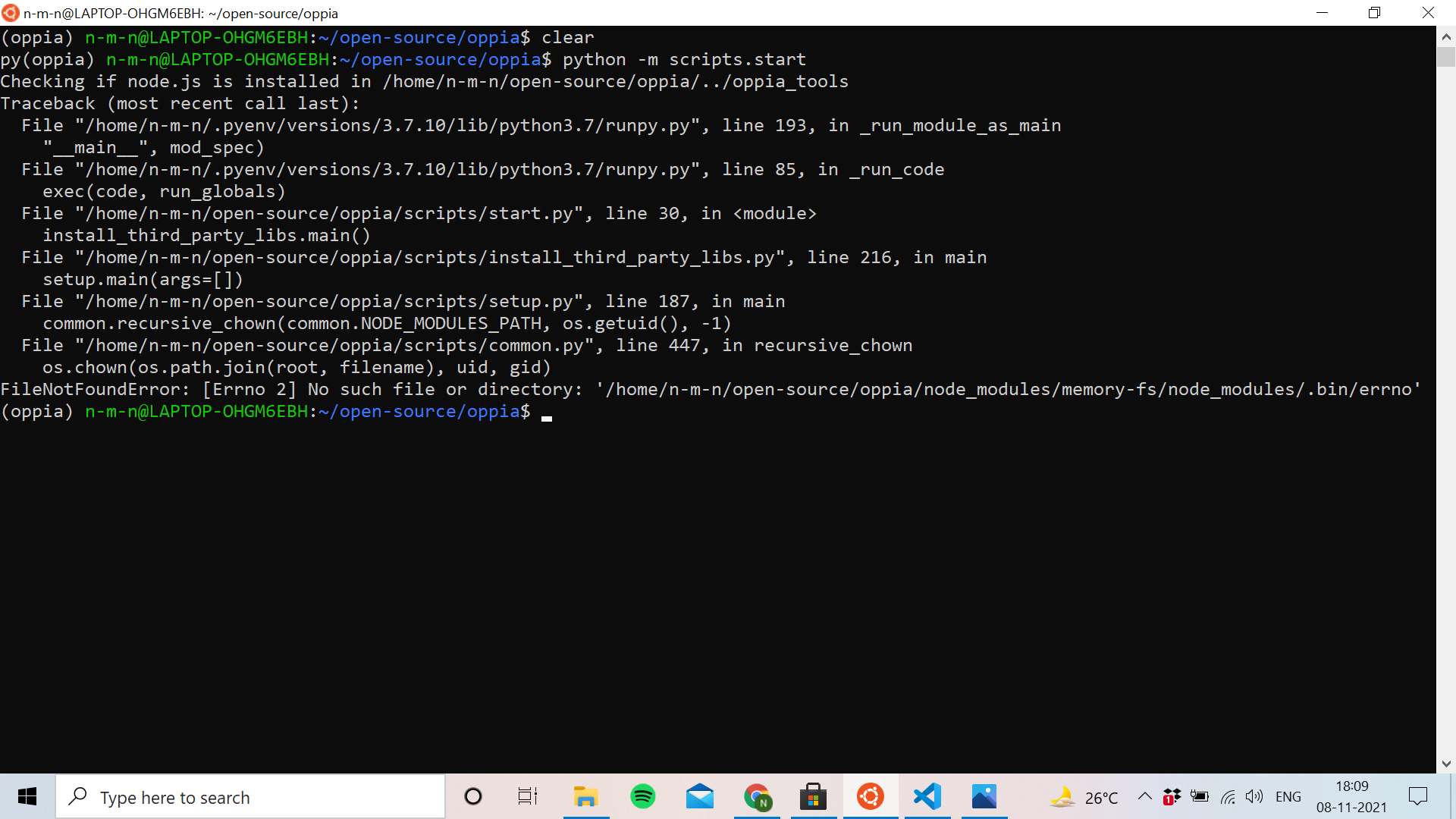Image resolution: width=1456 pixels, height=819 pixels.
Task: Open the ENG language switcher
Action: (1288, 796)
